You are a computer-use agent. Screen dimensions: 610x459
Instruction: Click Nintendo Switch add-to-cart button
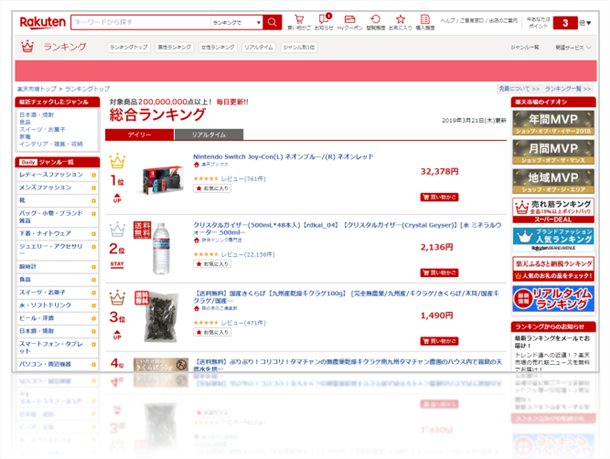439,199
